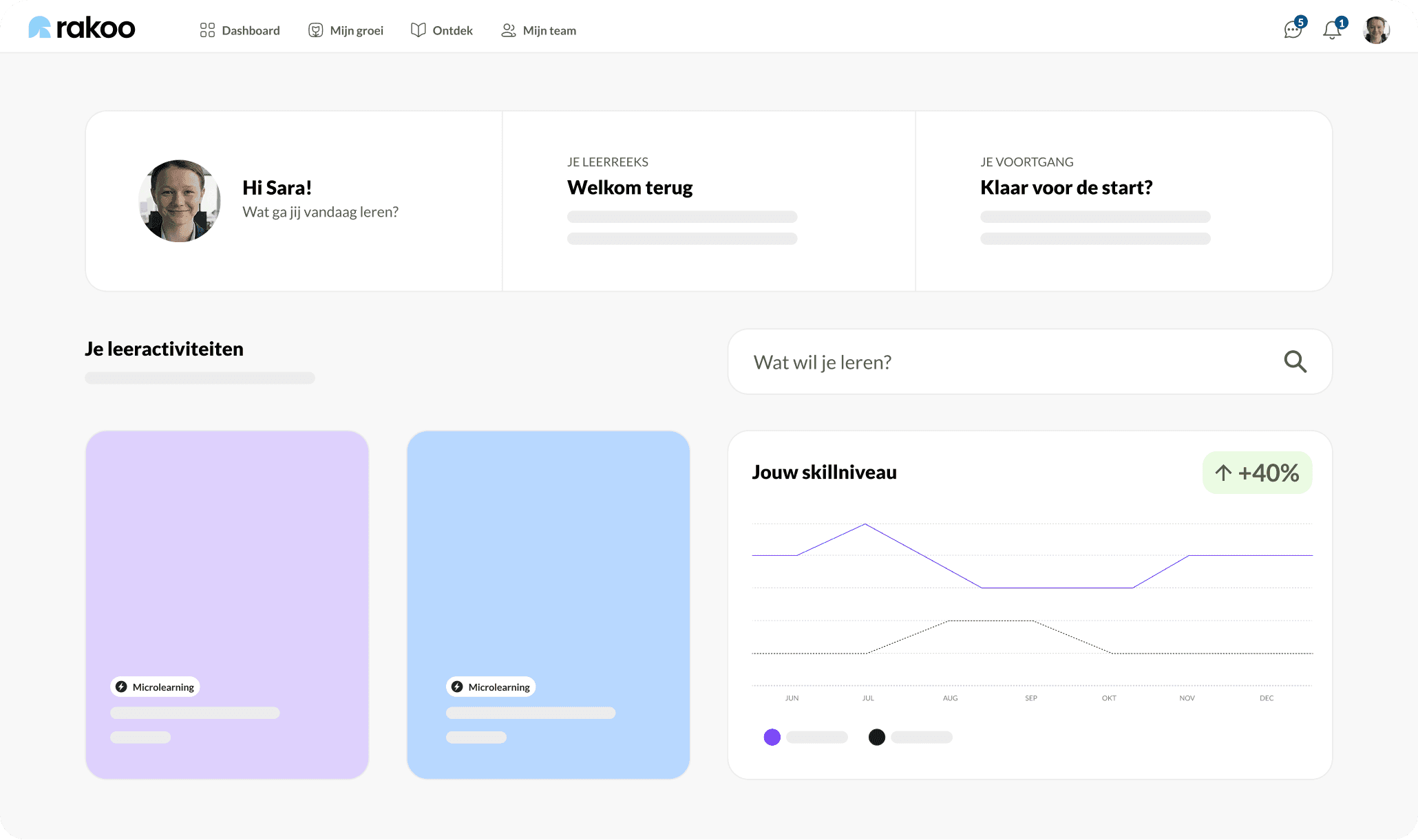
Task: Click the Dashboard grid icon
Action: tap(207, 30)
